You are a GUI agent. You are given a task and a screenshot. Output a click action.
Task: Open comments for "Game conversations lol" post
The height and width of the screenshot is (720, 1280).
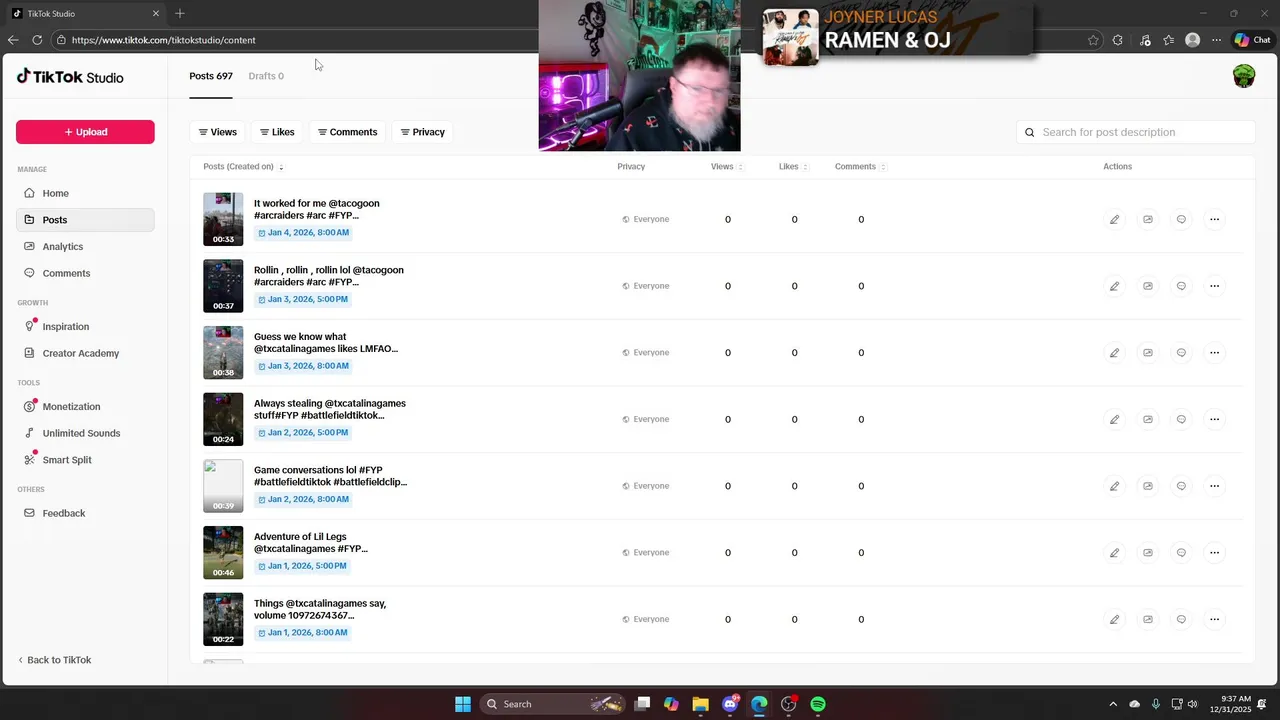(1181, 486)
